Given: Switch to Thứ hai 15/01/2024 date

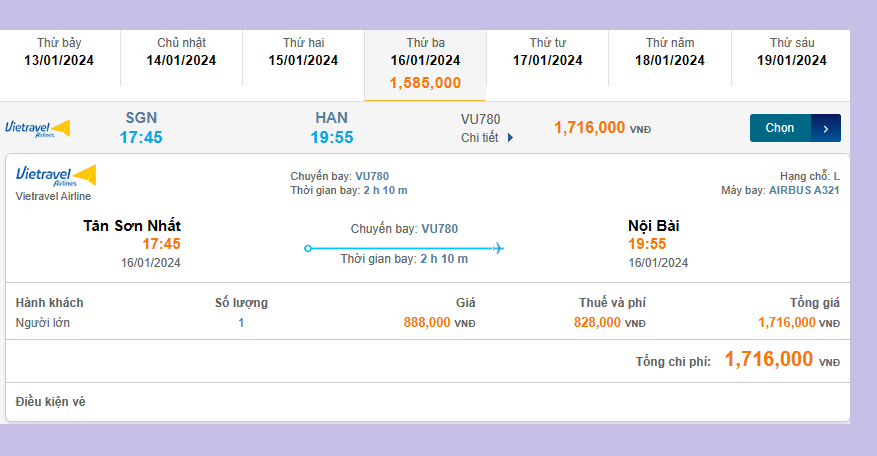Looking at the screenshot, I should (303, 52).
